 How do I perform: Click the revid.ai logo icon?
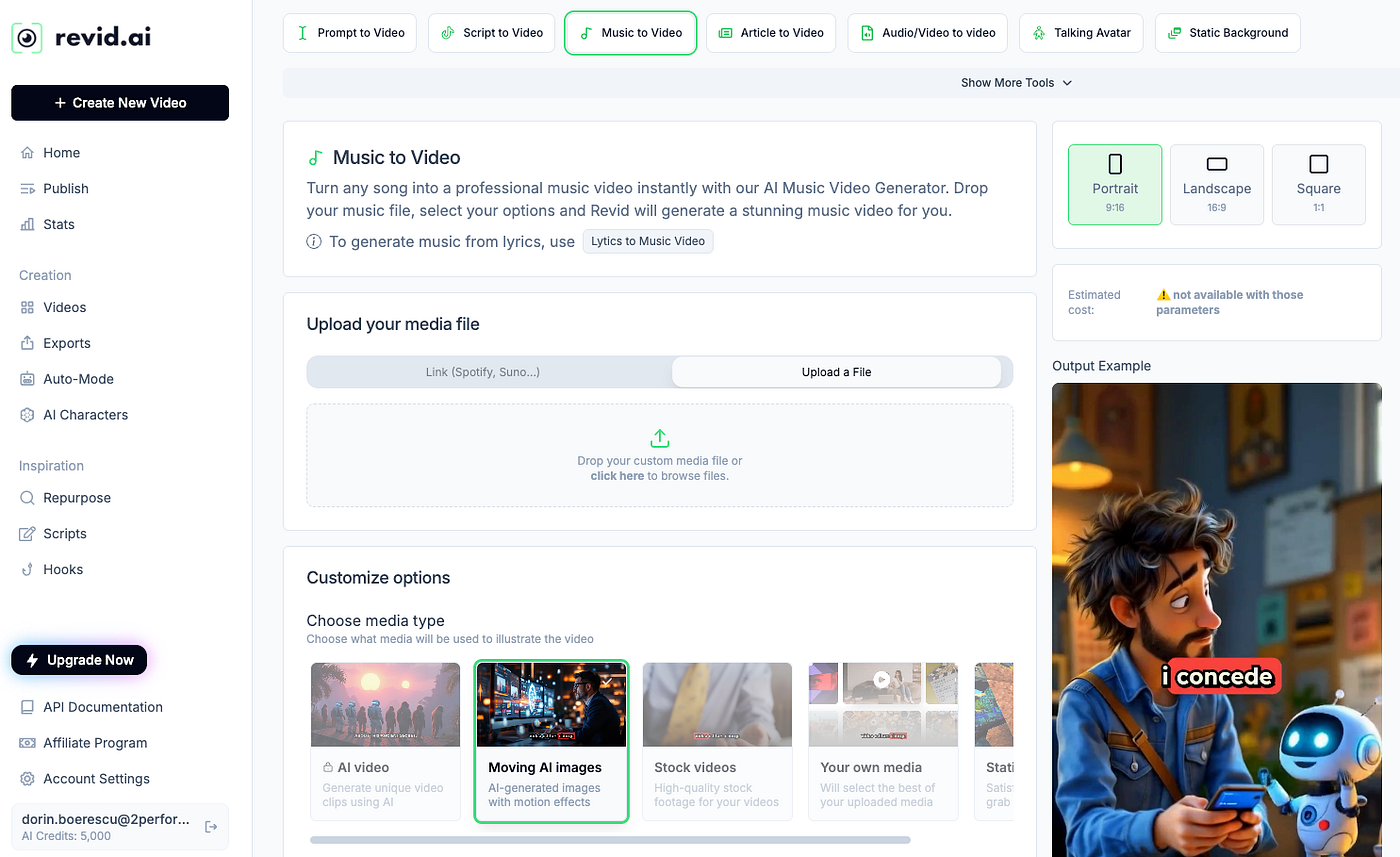point(27,38)
